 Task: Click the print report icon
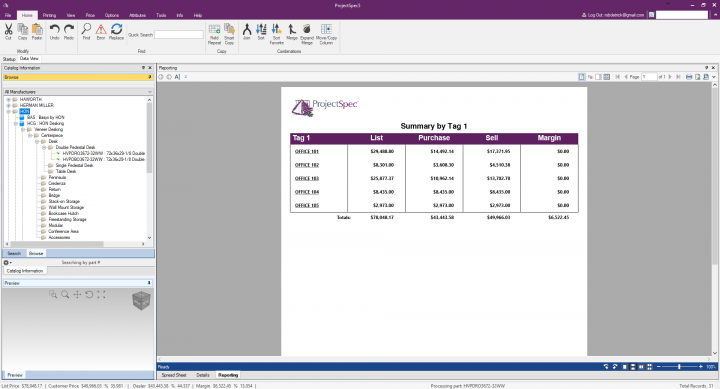(x=689, y=77)
